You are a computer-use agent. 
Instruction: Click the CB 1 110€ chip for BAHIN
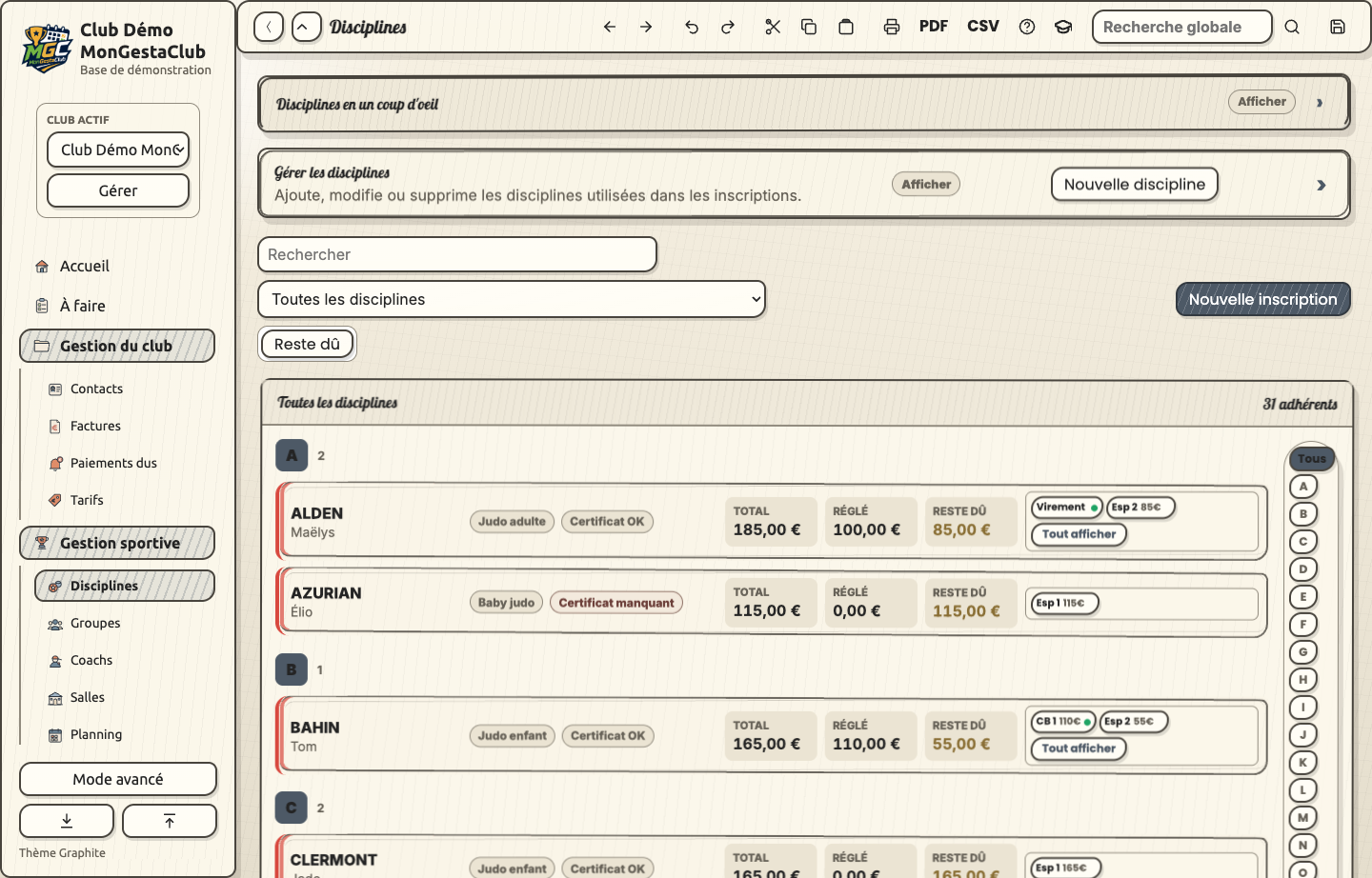coord(1063,722)
